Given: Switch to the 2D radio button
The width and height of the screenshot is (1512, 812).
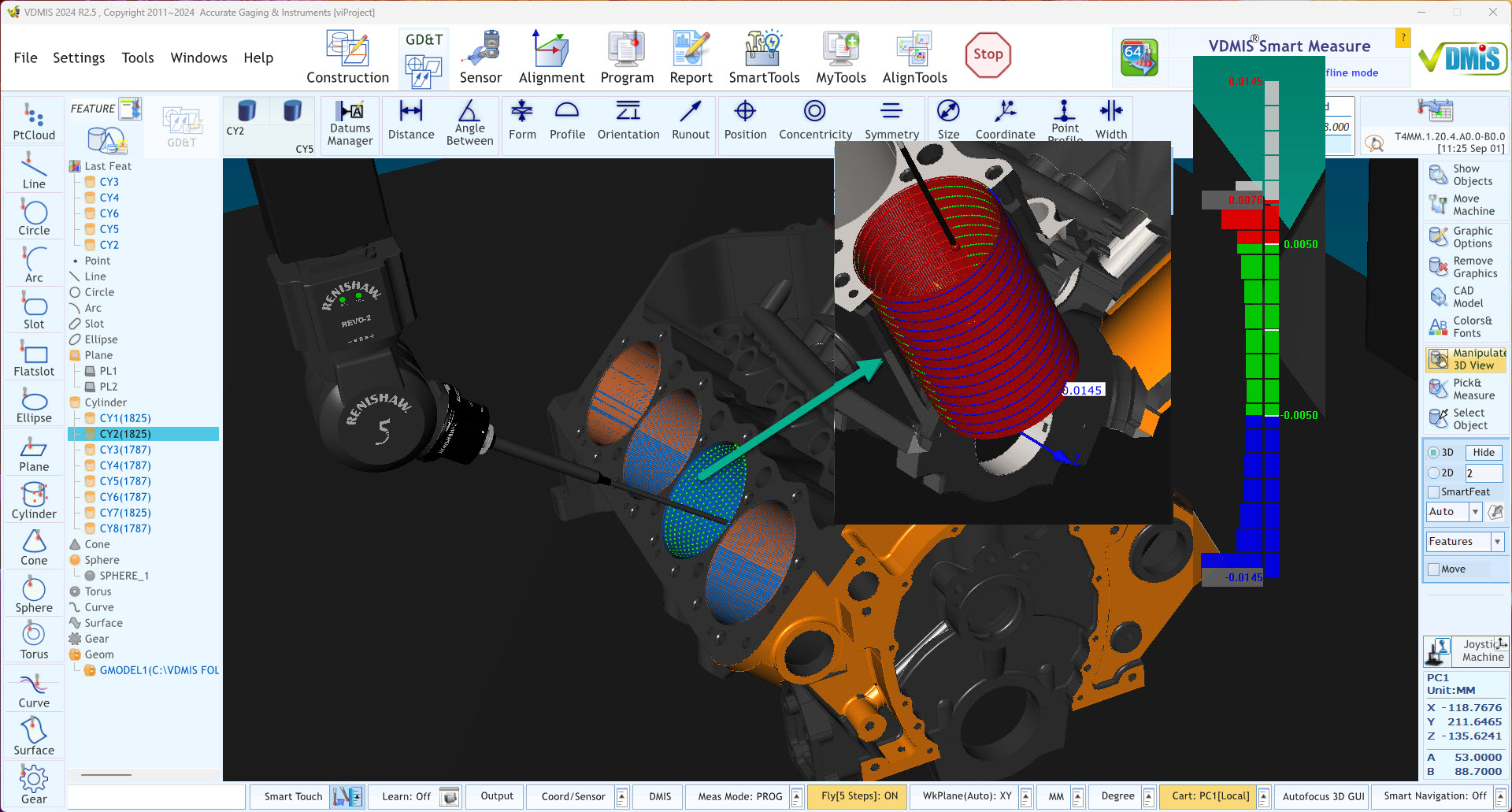Looking at the screenshot, I should point(1435,473).
